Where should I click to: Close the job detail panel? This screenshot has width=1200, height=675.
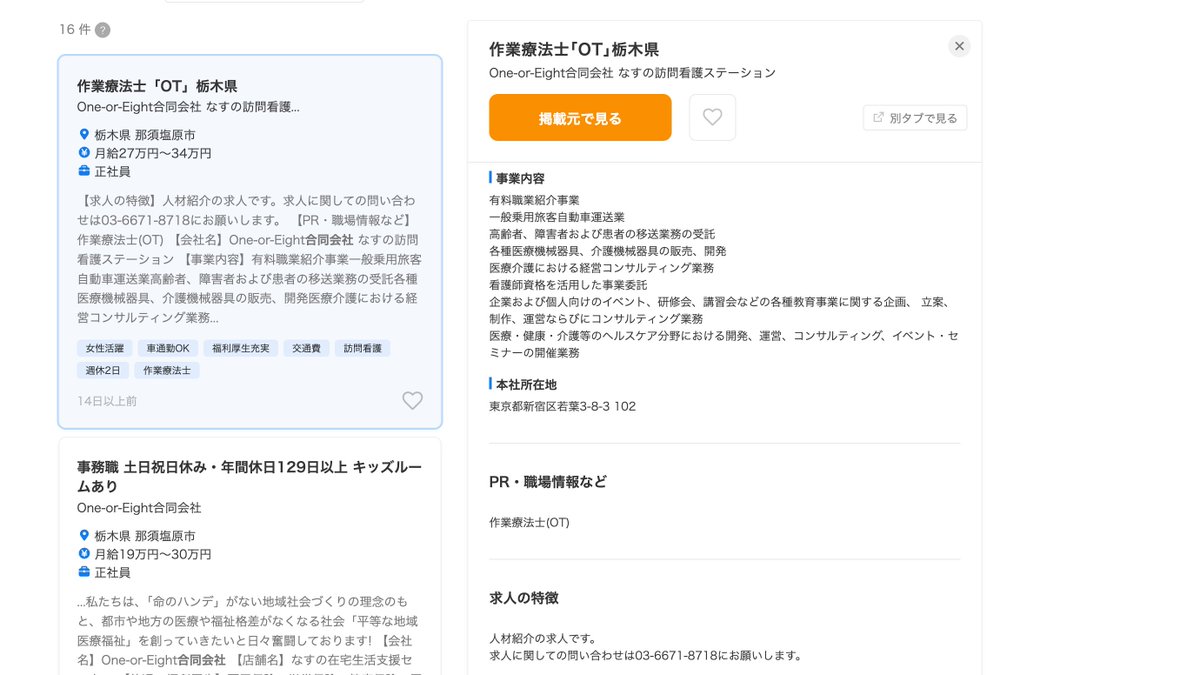point(959,46)
